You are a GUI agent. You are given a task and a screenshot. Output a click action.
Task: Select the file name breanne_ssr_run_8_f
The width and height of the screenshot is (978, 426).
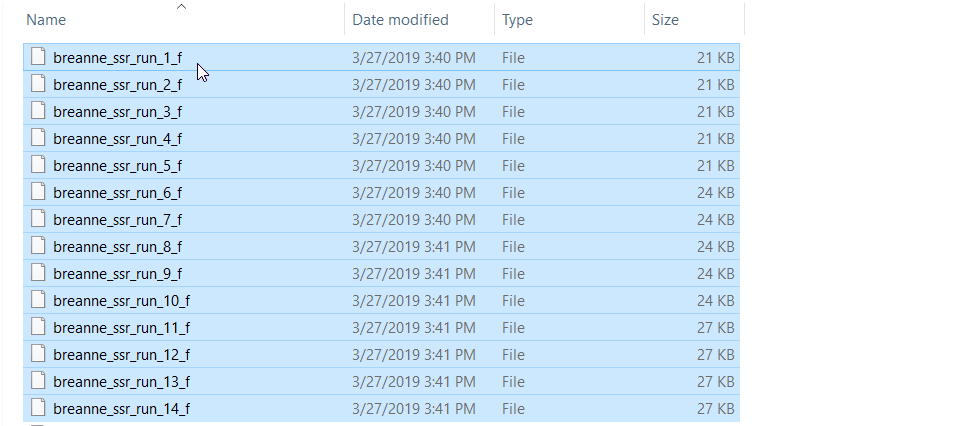click(x=117, y=247)
